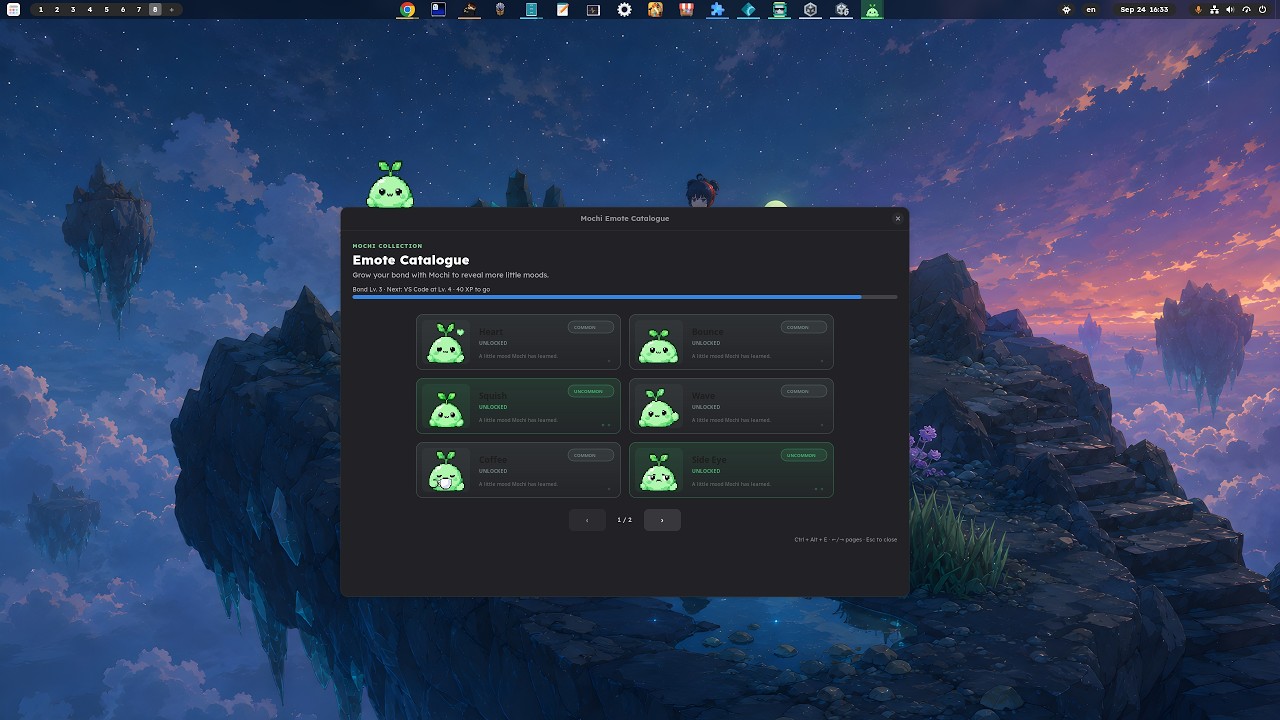The height and width of the screenshot is (720, 1280).
Task: Open the blue puzzle piece extension app
Action: tap(717, 9)
